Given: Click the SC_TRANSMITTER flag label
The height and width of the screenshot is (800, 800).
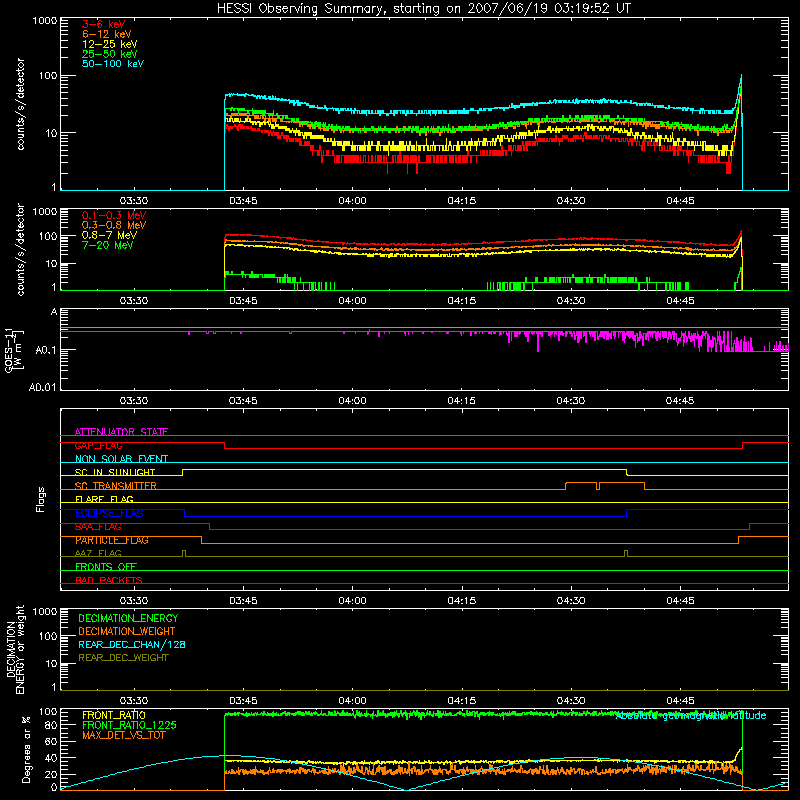Looking at the screenshot, I should point(115,486).
